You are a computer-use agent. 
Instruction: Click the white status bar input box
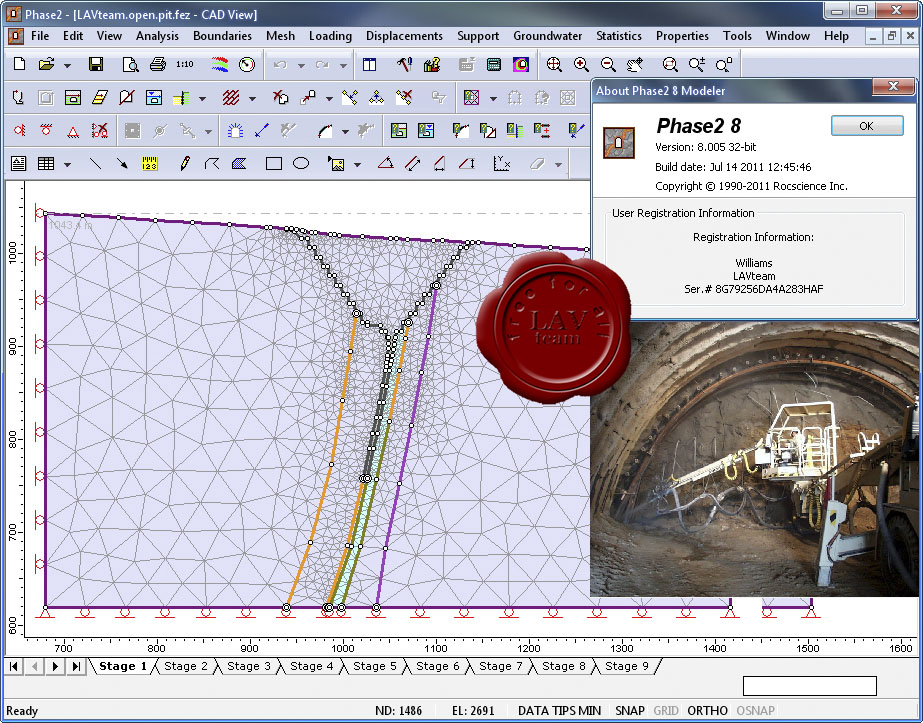pyautogui.click(x=809, y=686)
